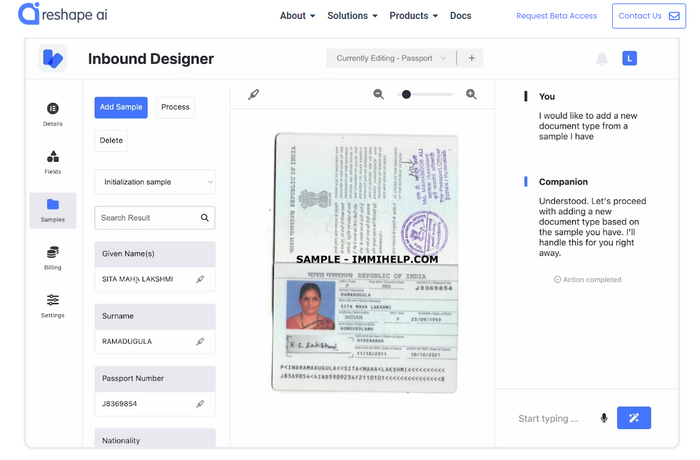The image size is (700, 460).
Task: Expand the About menu
Action: (297, 16)
